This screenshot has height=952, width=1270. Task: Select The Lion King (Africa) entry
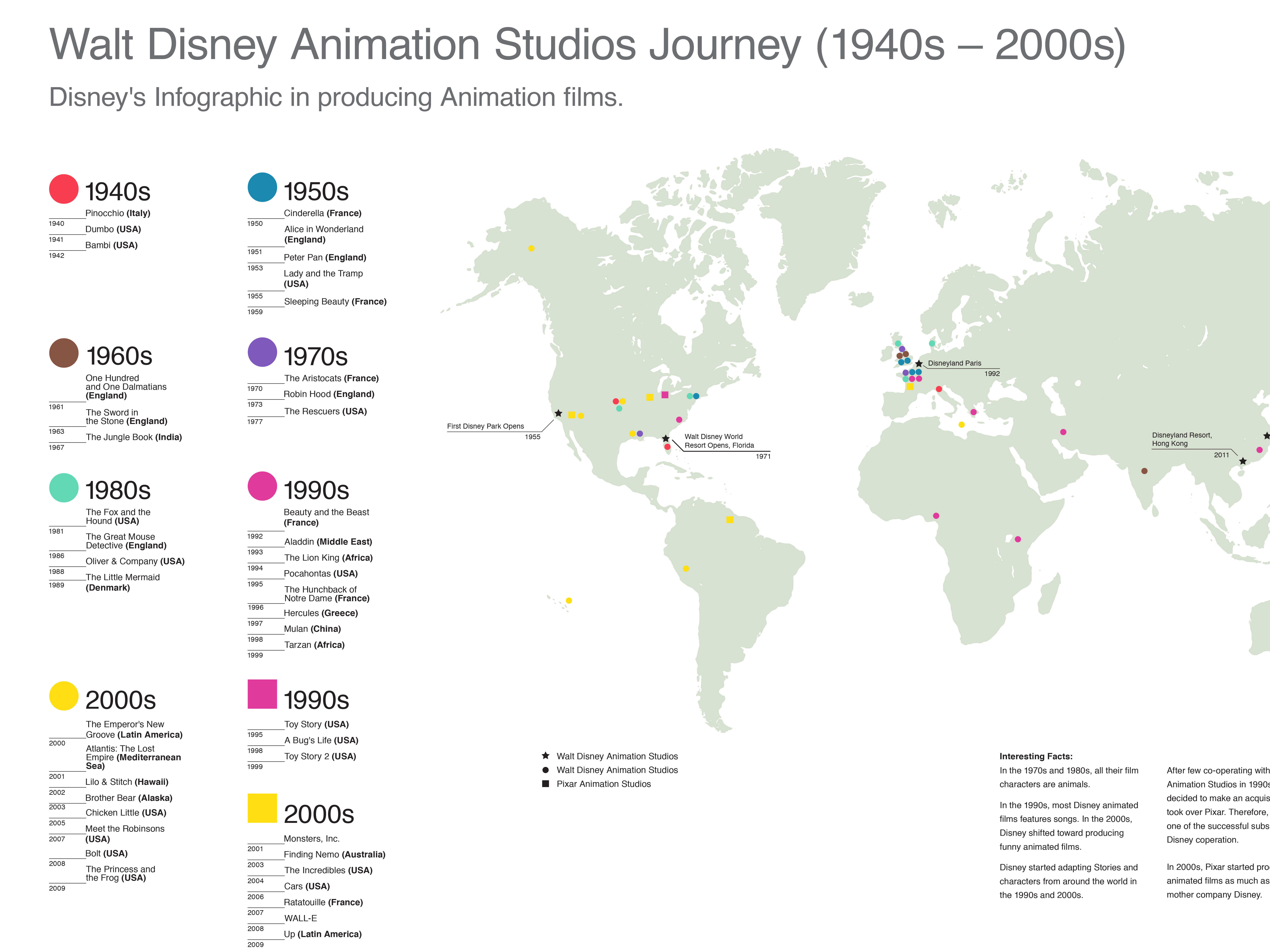(x=328, y=558)
